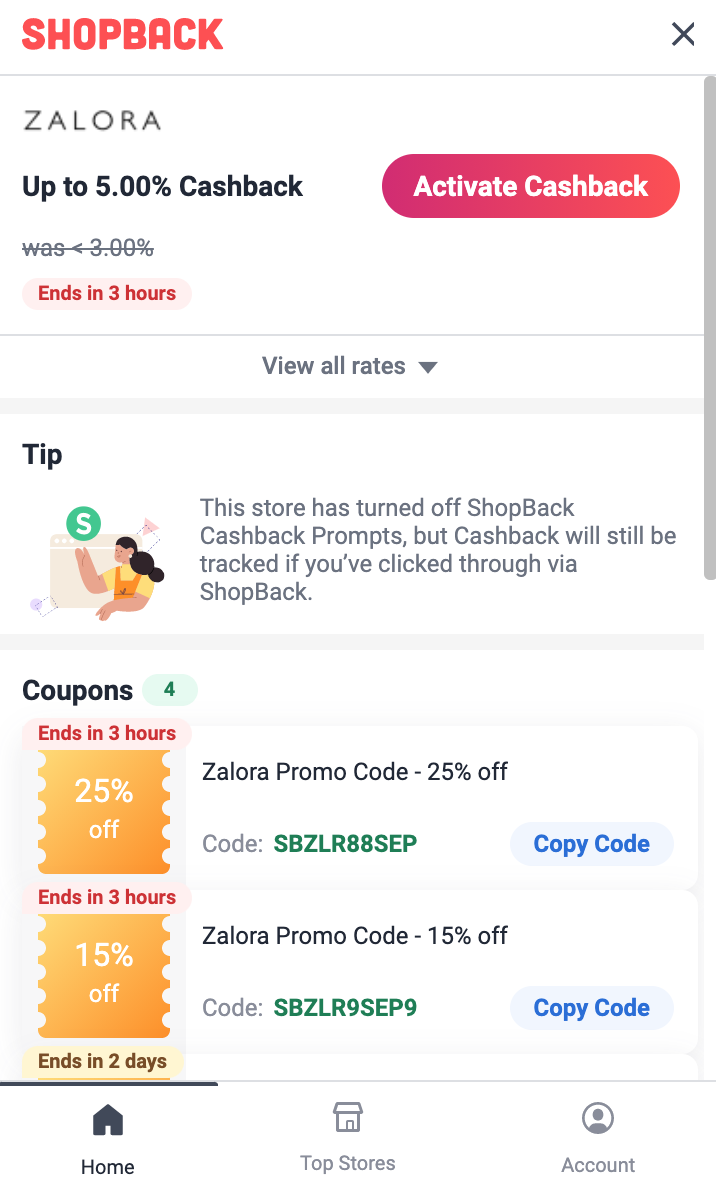Click the ShopBack logo
This screenshot has width=716, height=1192.
[x=123, y=35]
